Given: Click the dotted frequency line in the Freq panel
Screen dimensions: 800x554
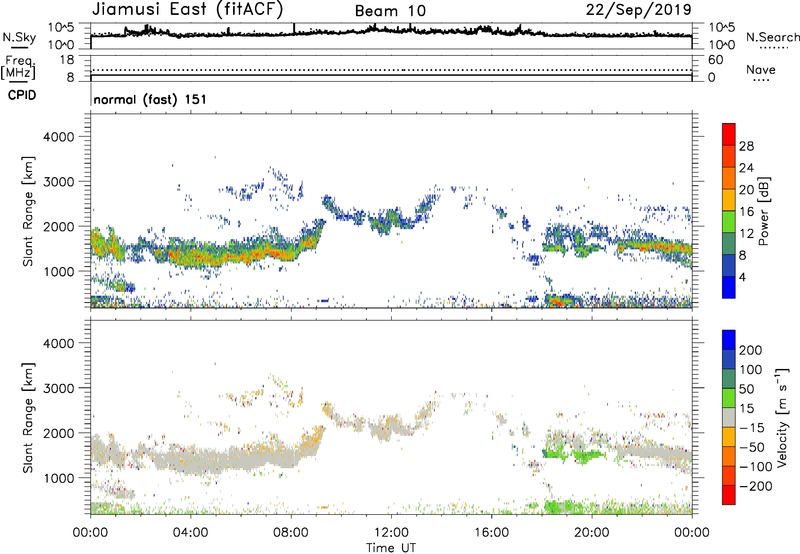Looking at the screenshot, I should click(391, 70).
